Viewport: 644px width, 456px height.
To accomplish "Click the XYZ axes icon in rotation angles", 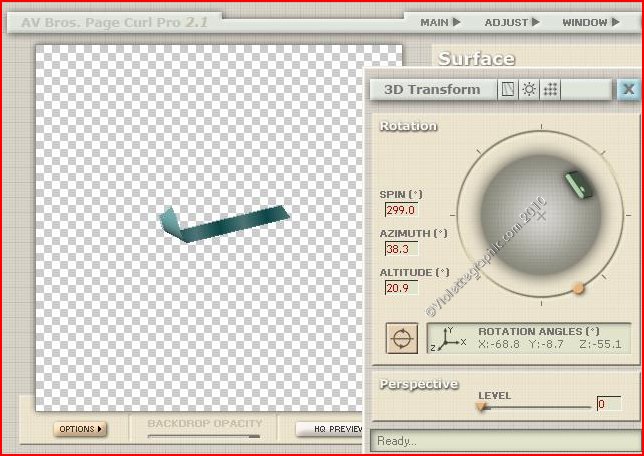I will click(x=444, y=338).
